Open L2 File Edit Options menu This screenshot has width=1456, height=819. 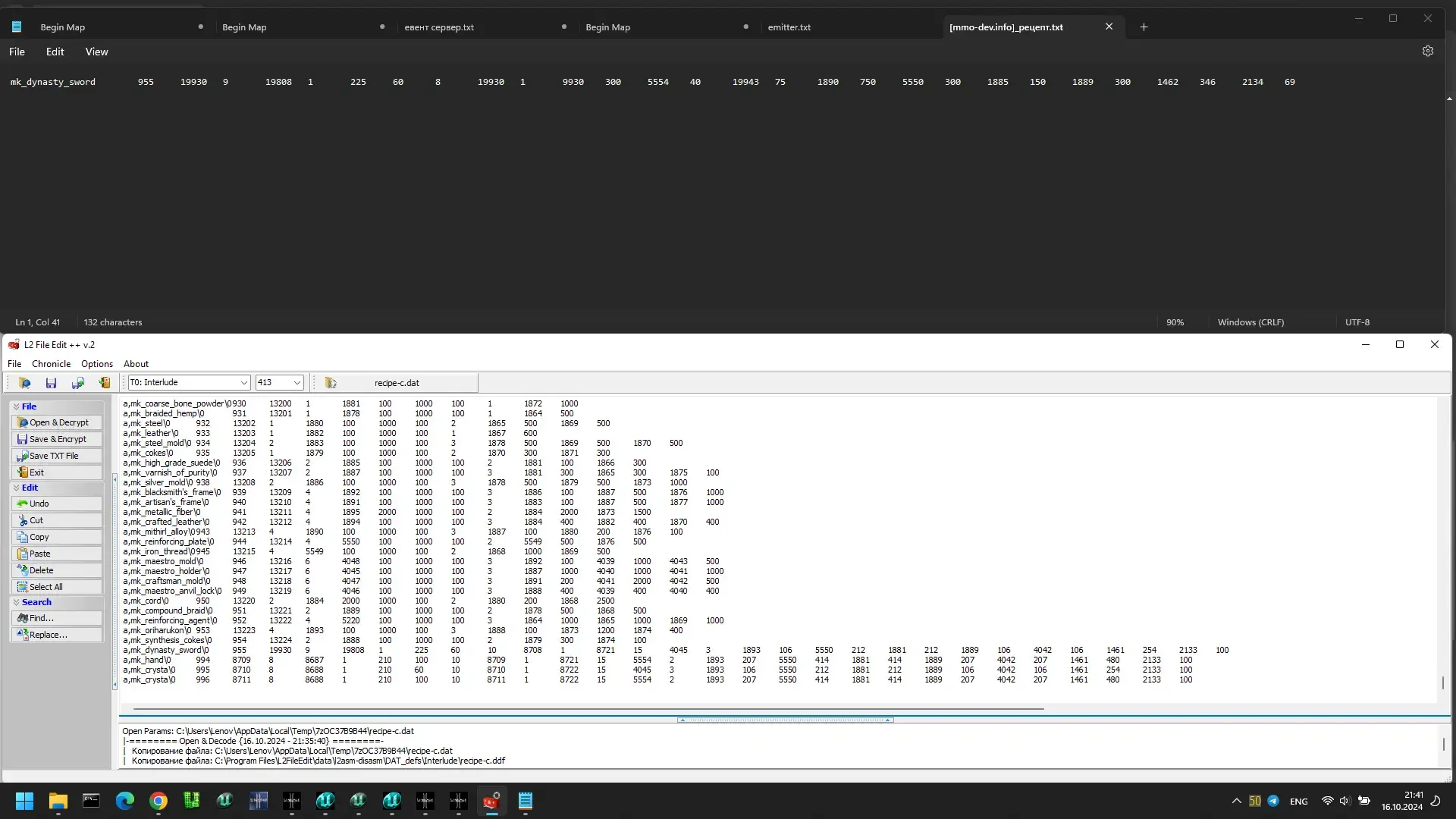click(97, 364)
